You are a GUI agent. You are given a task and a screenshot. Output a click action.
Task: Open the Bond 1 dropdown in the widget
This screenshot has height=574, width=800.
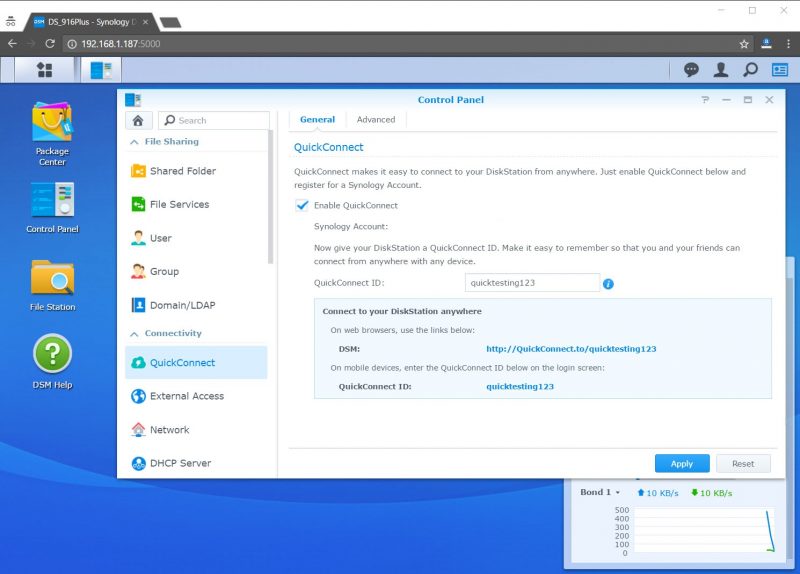pos(601,492)
